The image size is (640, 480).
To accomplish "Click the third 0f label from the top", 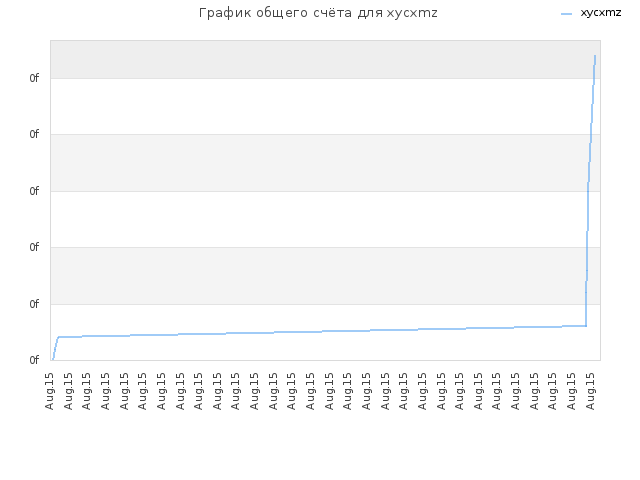I will pyautogui.click(x=34, y=191).
